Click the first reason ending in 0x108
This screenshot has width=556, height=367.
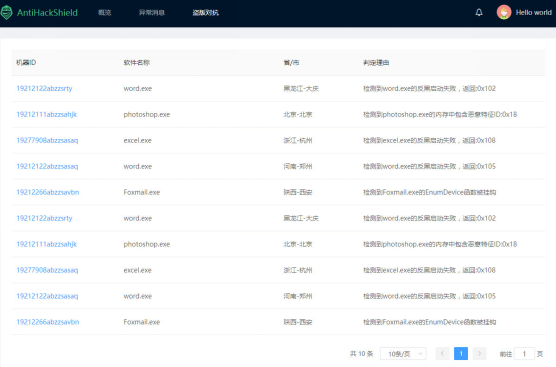tap(429, 140)
